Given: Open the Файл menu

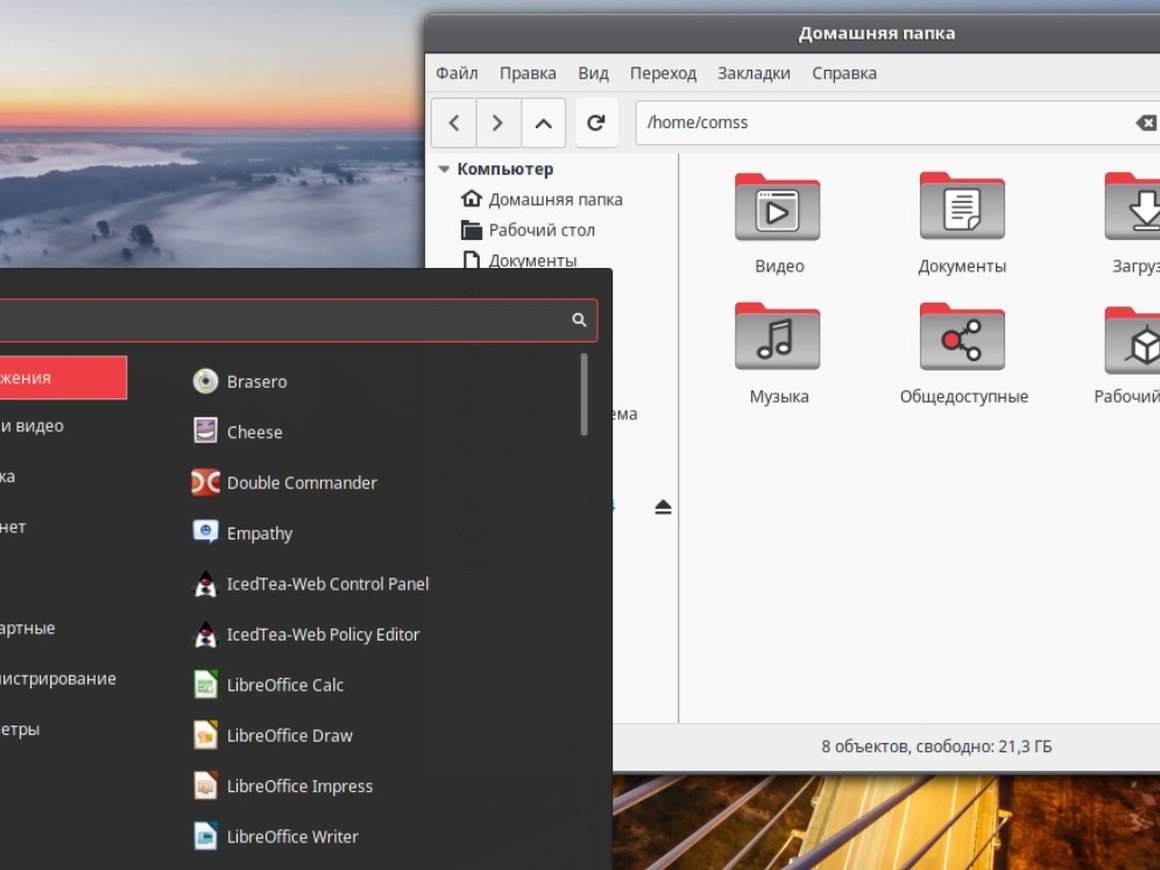Looking at the screenshot, I should (457, 73).
